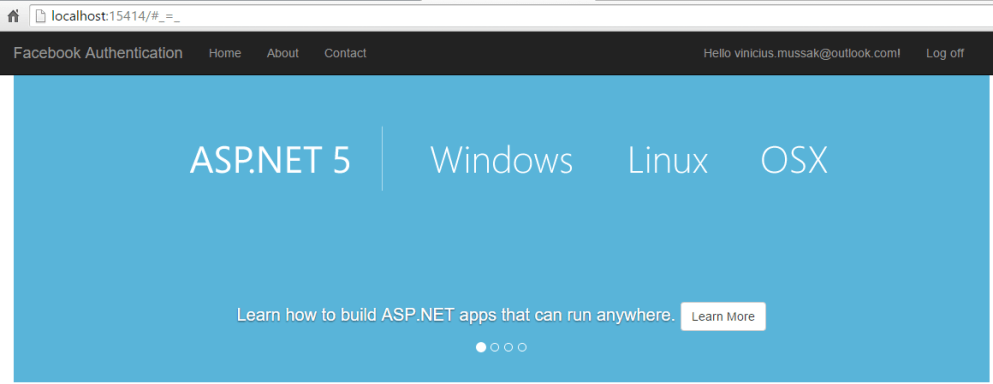Open the Hello vinicius.mussak@outlook.com account link

click(x=802, y=53)
